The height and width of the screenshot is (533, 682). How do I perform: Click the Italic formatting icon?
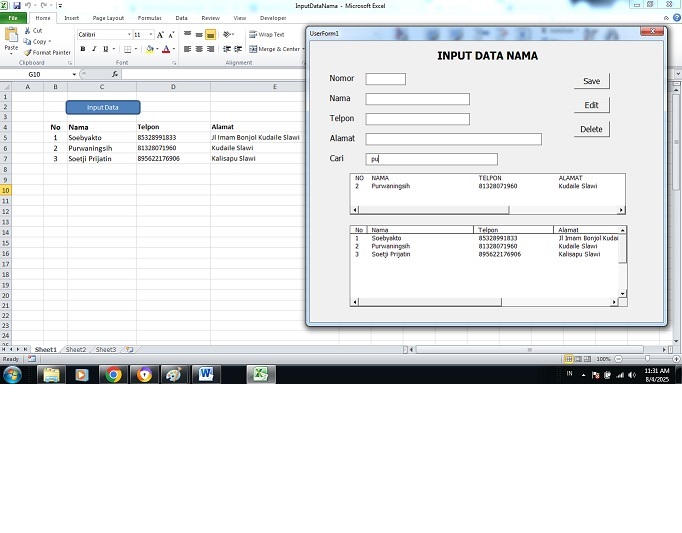(95, 48)
